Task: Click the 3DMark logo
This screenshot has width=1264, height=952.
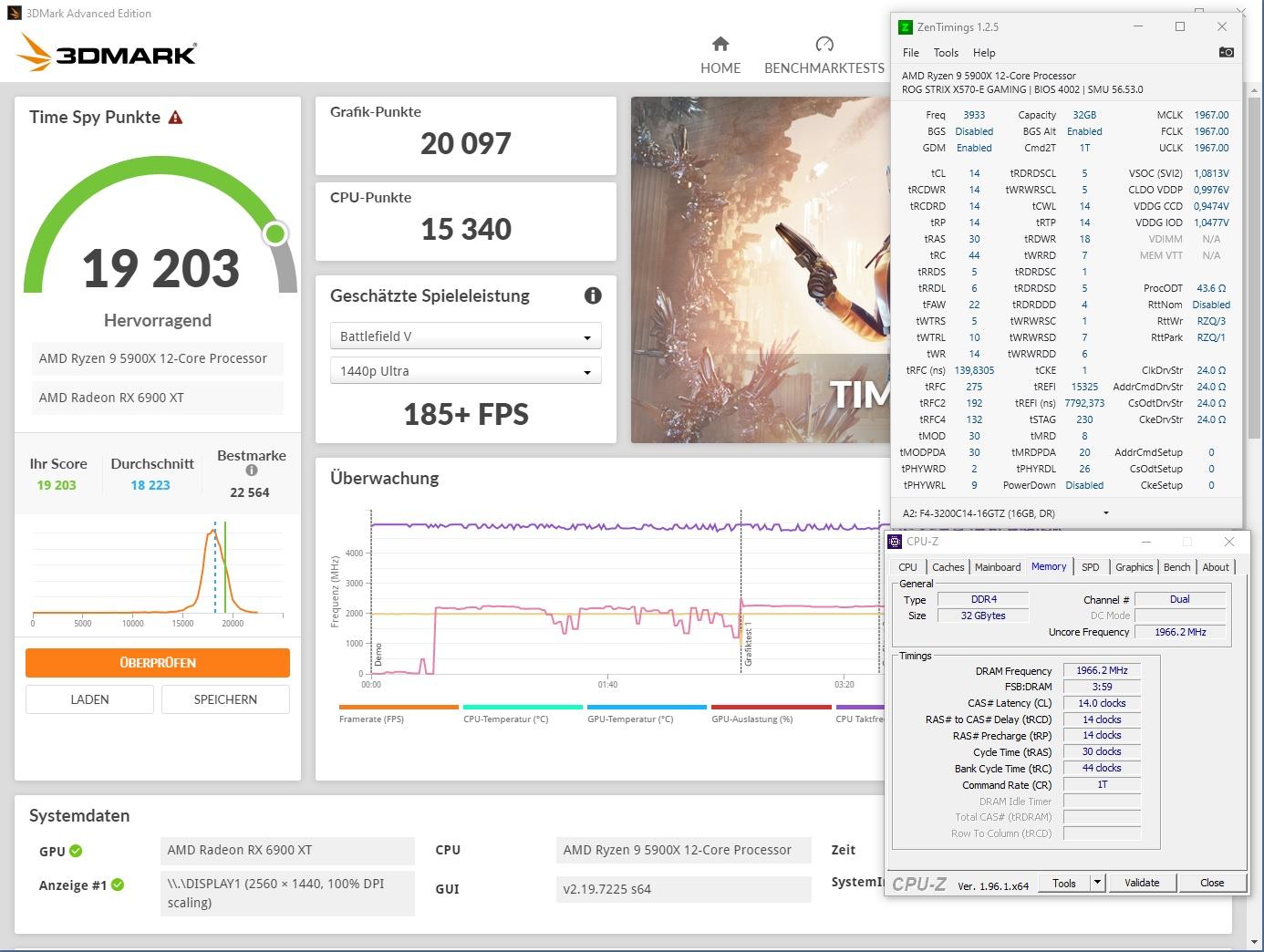Action: click(x=107, y=53)
